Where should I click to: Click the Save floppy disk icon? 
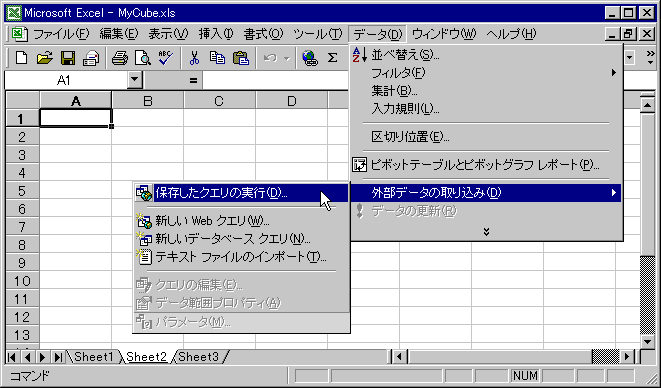tap(68, 58)
